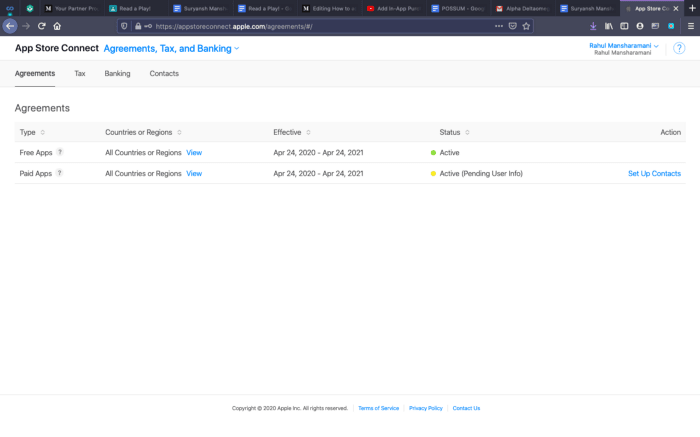This screenshot has width=700, height=437.
Task: Open the tracking protection shield icon
Action: coord(124,26)
